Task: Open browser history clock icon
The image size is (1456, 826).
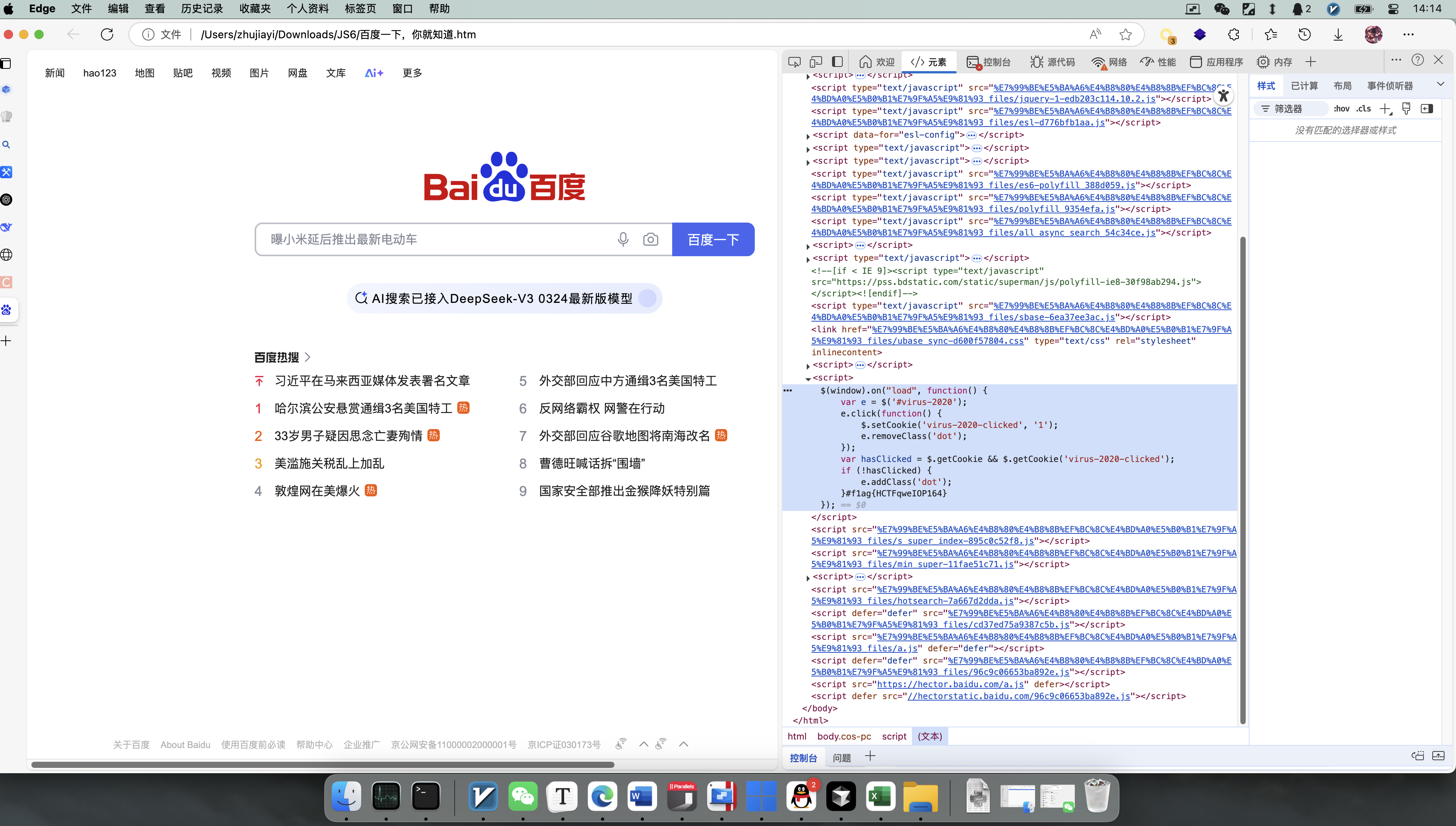Action: [x=1304, y=34]
